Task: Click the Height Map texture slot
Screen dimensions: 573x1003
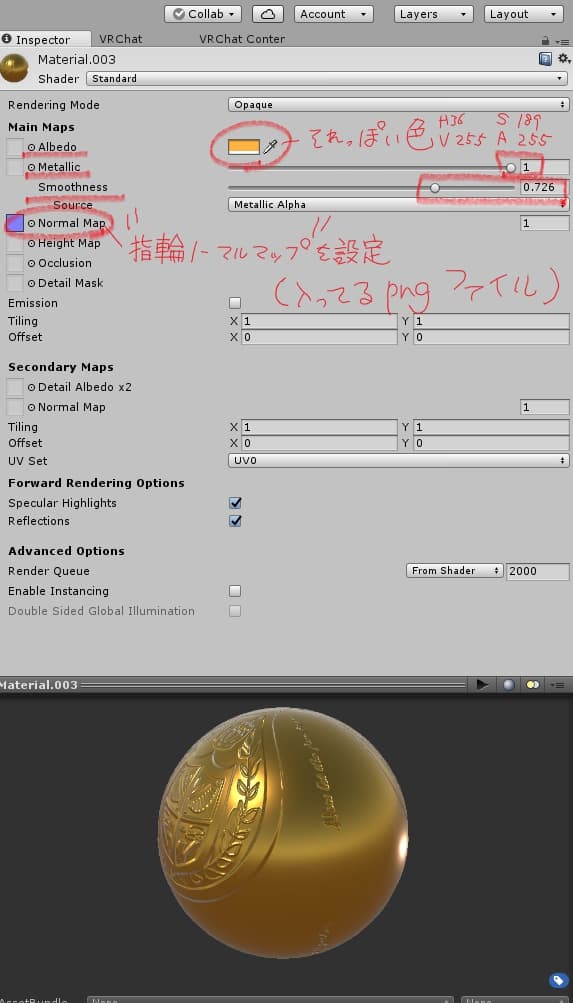Action: (15, 243)
